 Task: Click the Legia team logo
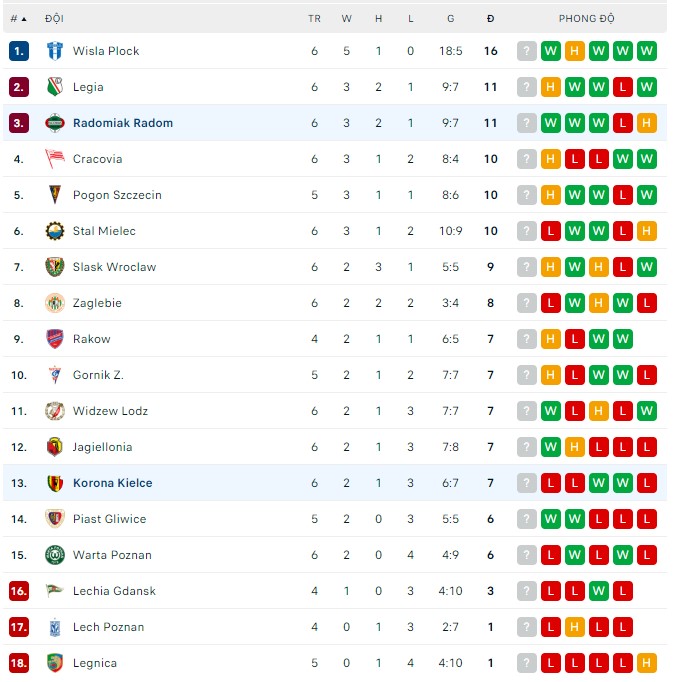point(55,87)
